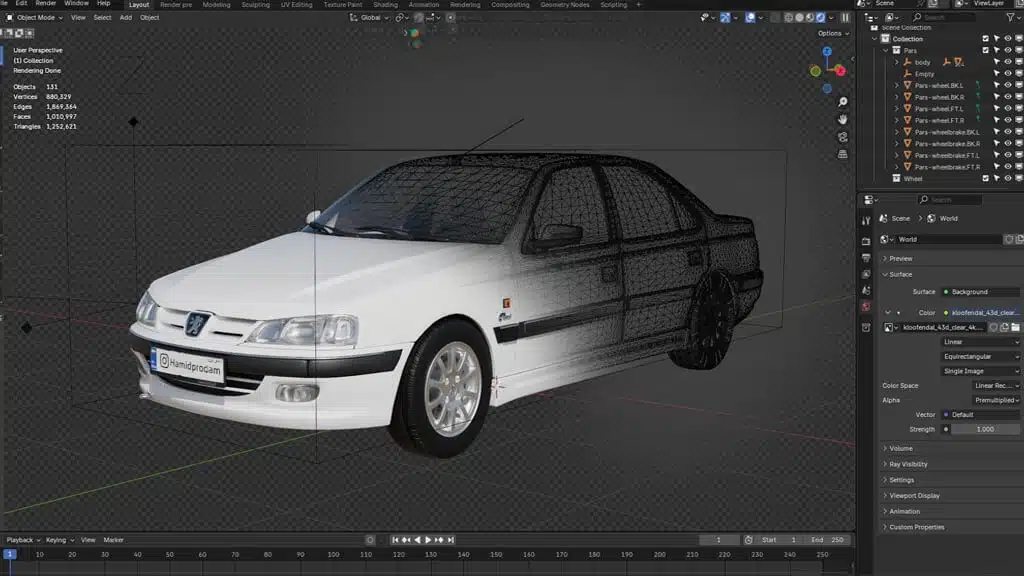
Task: Open Premultiplied alpha dropdown
Action: [x=996, y=400]
